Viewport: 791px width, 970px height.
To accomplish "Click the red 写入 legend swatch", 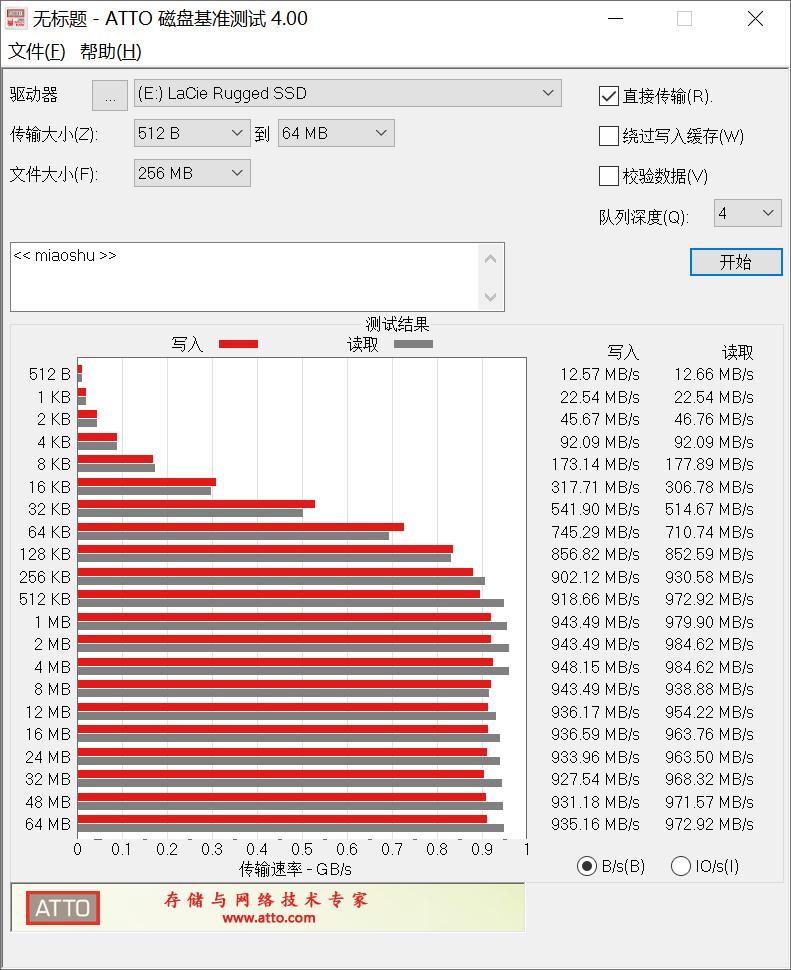I will coord(238,344).
